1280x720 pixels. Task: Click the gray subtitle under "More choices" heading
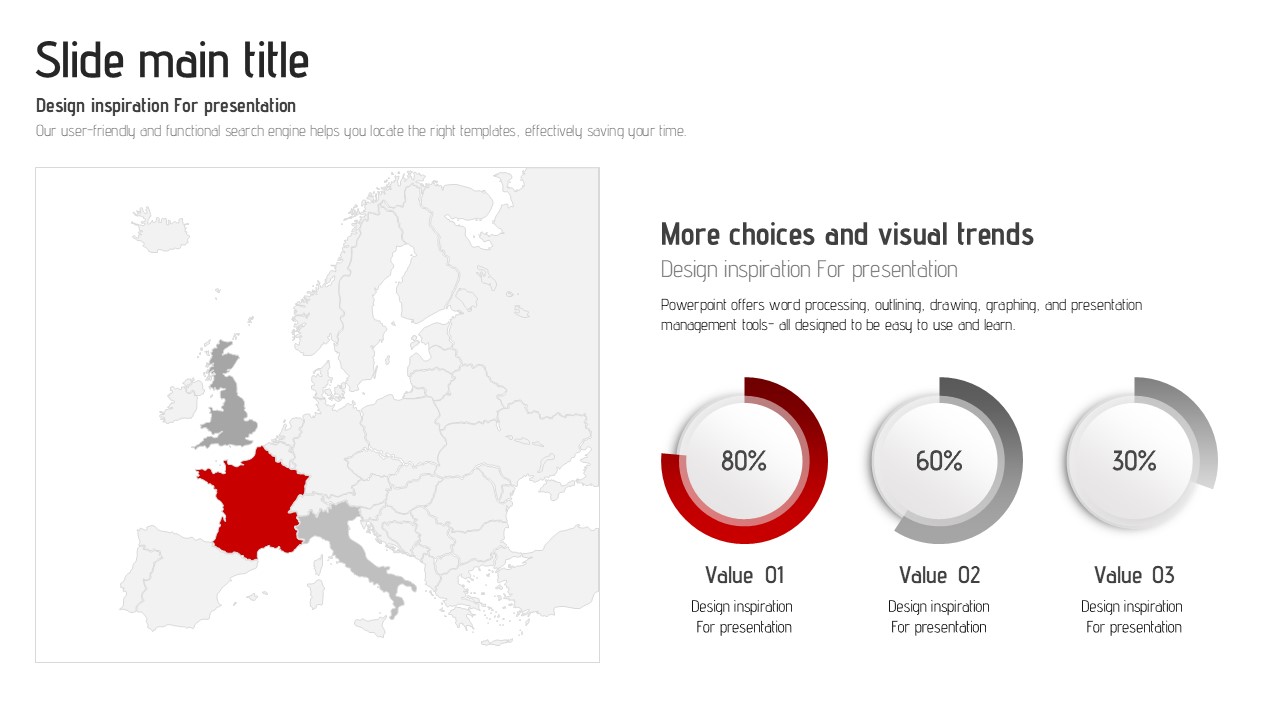point(809,269)
